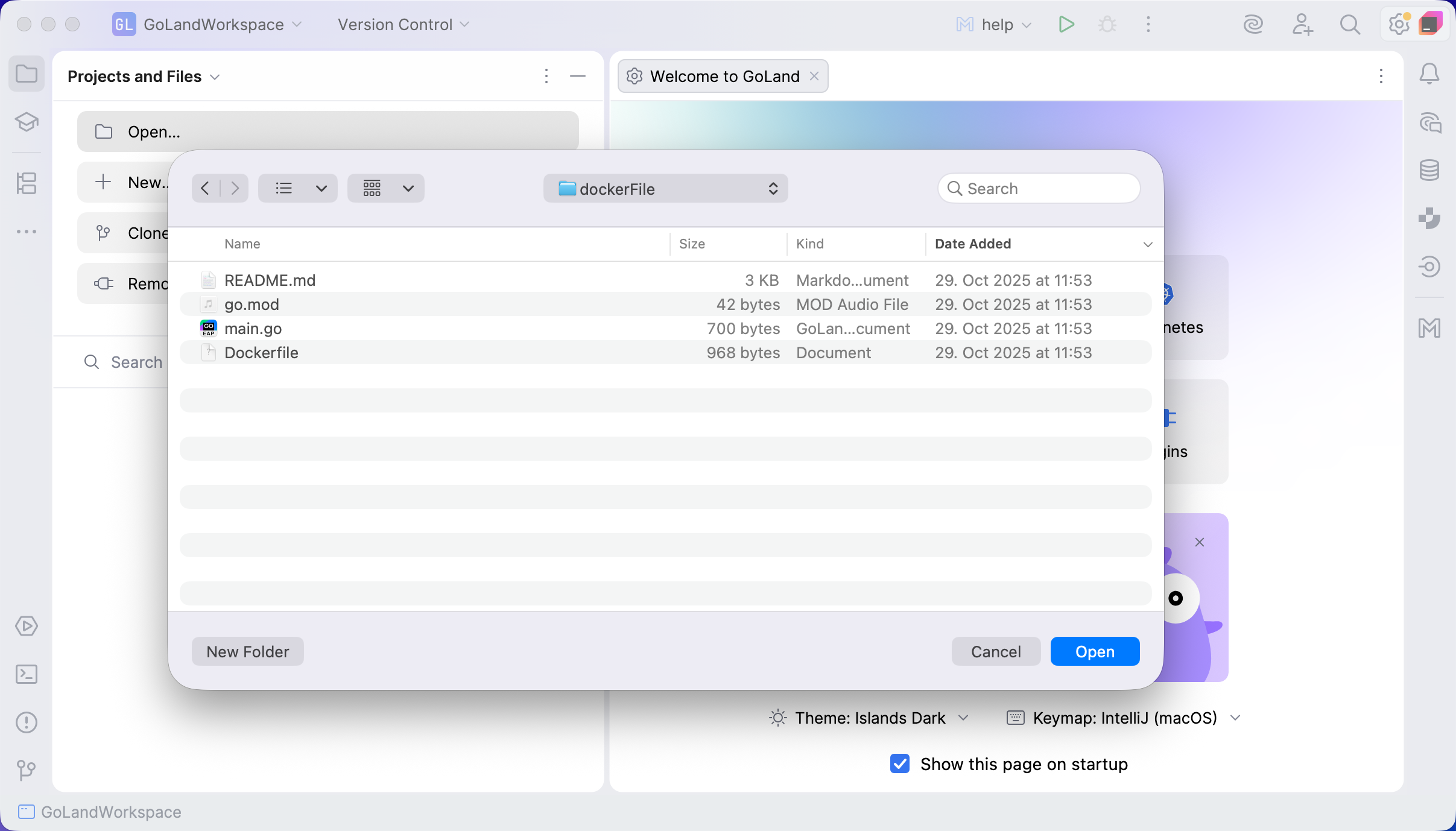Click the blue Open button

tap(1095, 651)
